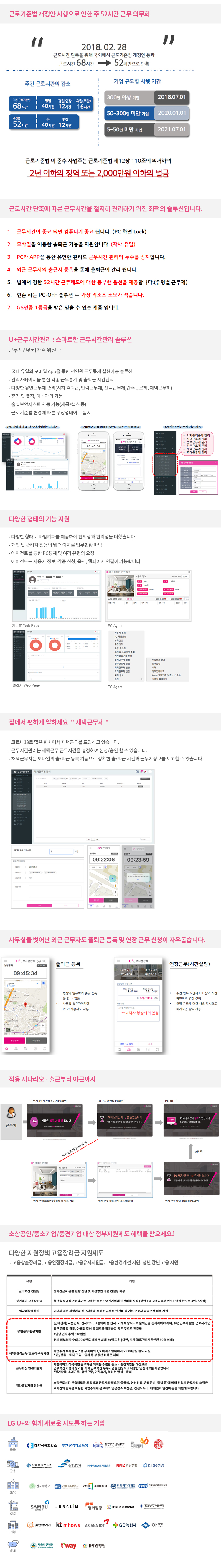Click the GC녹십자 logo
The width and height of the screenshot is (221, 1568).
[125, 1525]
